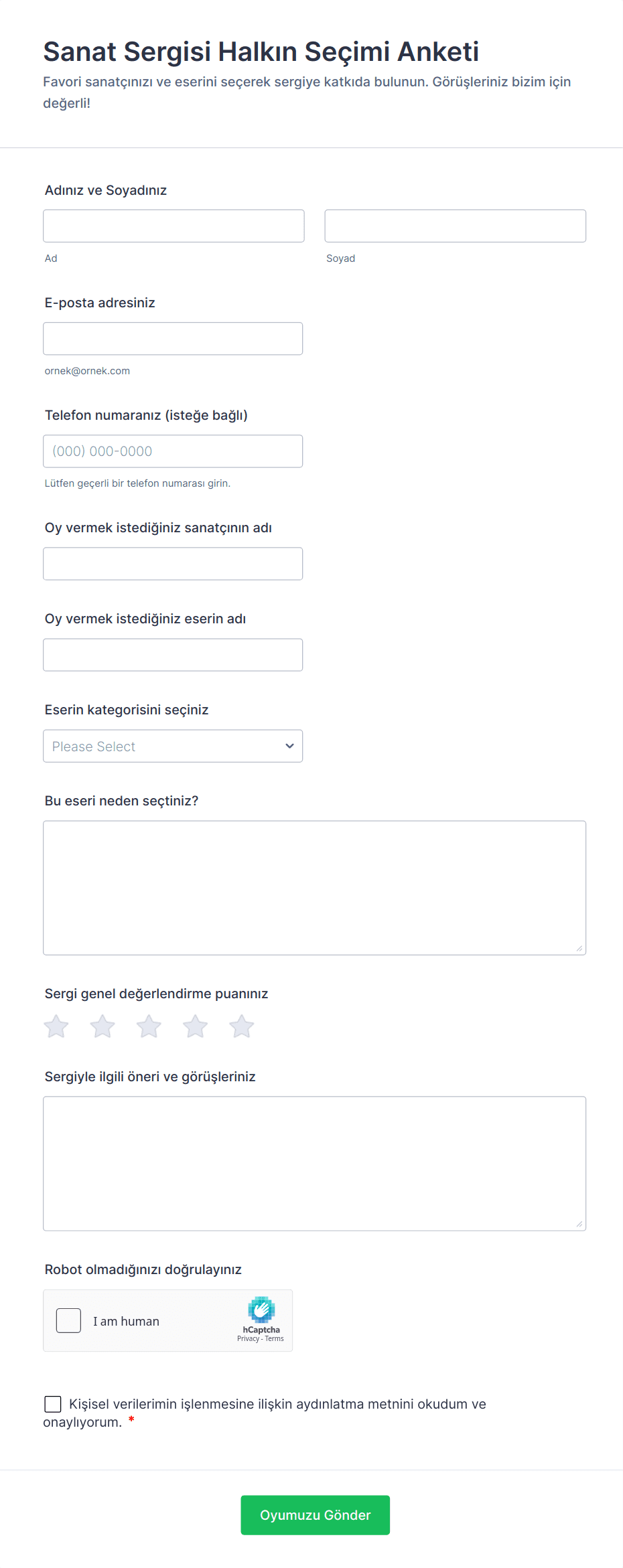Tick the personal data consent checkbox
Viewport: 623px width, 1568px height.
53,1404
